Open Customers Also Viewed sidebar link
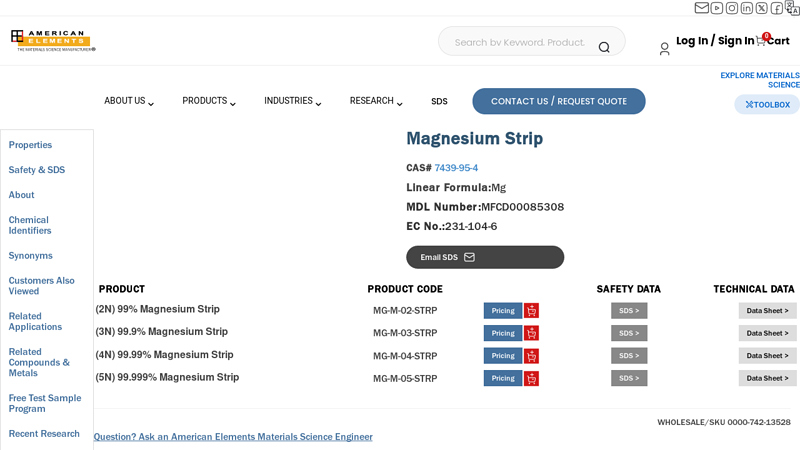800x450 pixels. coord(41,286)
